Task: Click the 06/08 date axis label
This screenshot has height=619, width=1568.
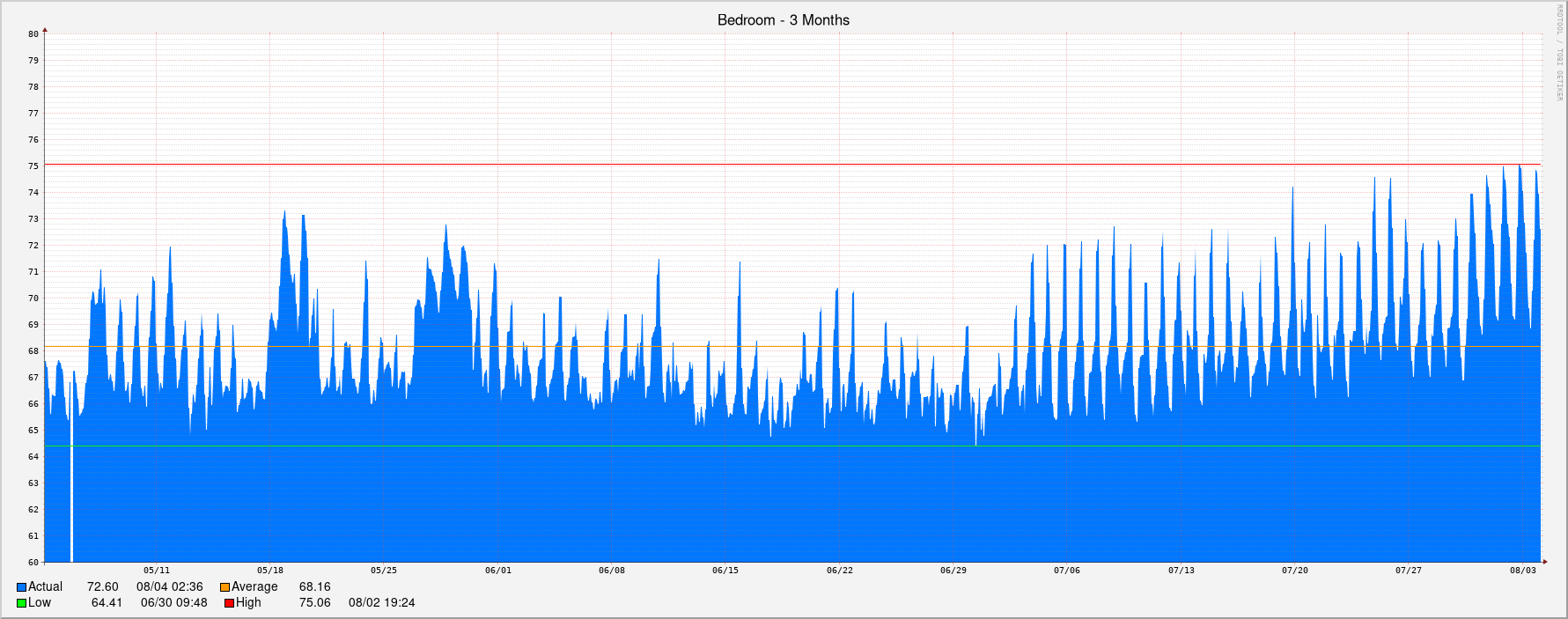Action: (x=612, y=571)
